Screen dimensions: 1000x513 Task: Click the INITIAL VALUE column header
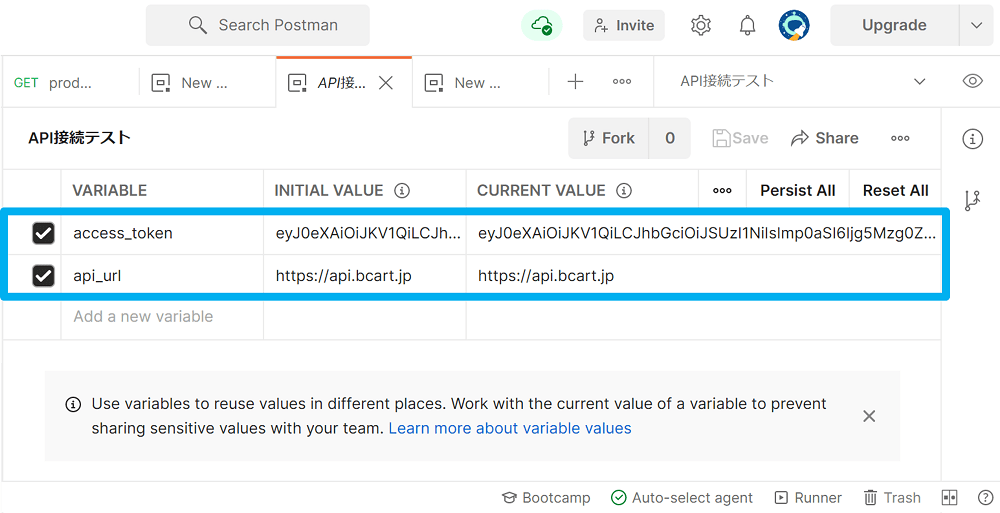328,190
